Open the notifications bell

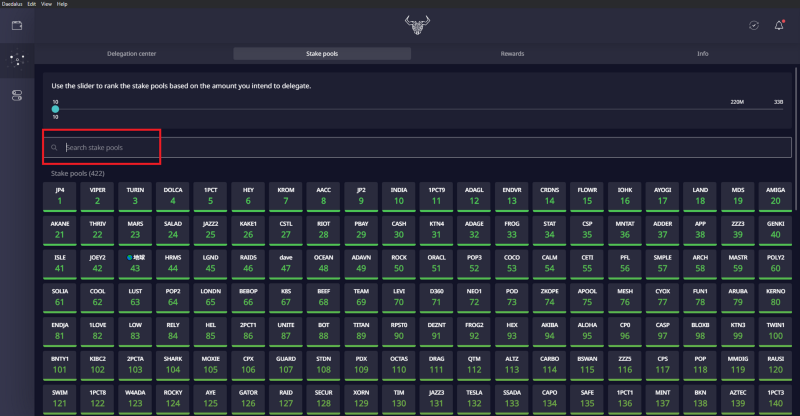[x=779, y=26]
